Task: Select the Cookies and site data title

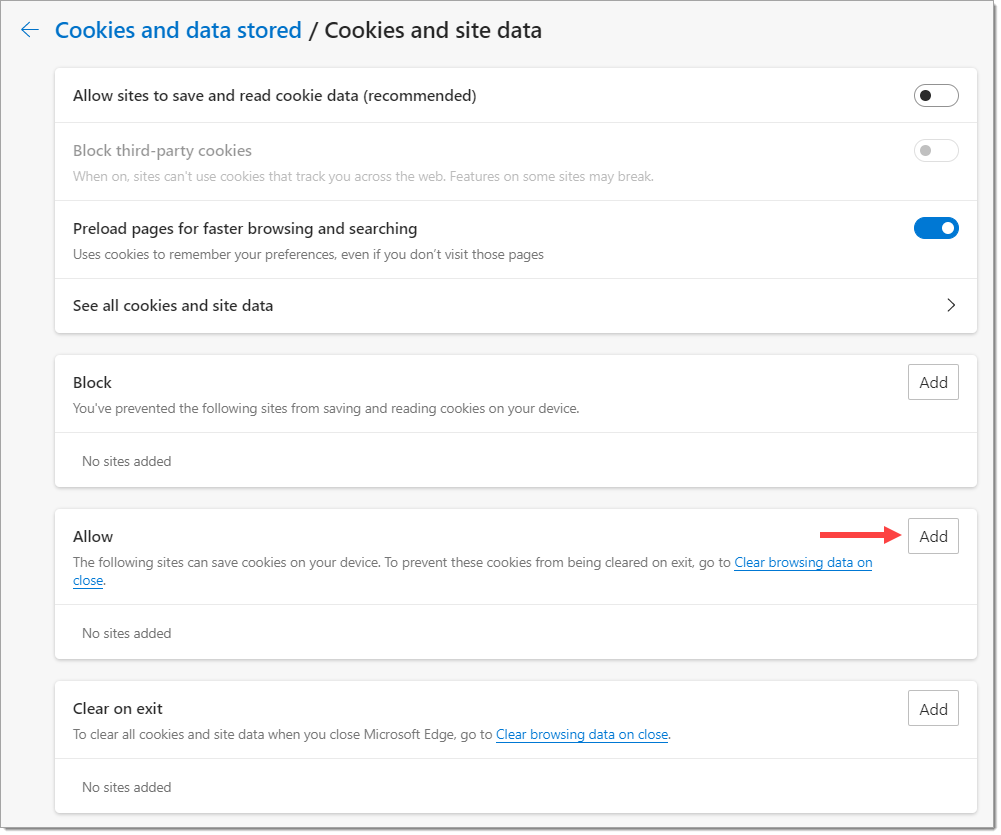Action: pos(433,30)
